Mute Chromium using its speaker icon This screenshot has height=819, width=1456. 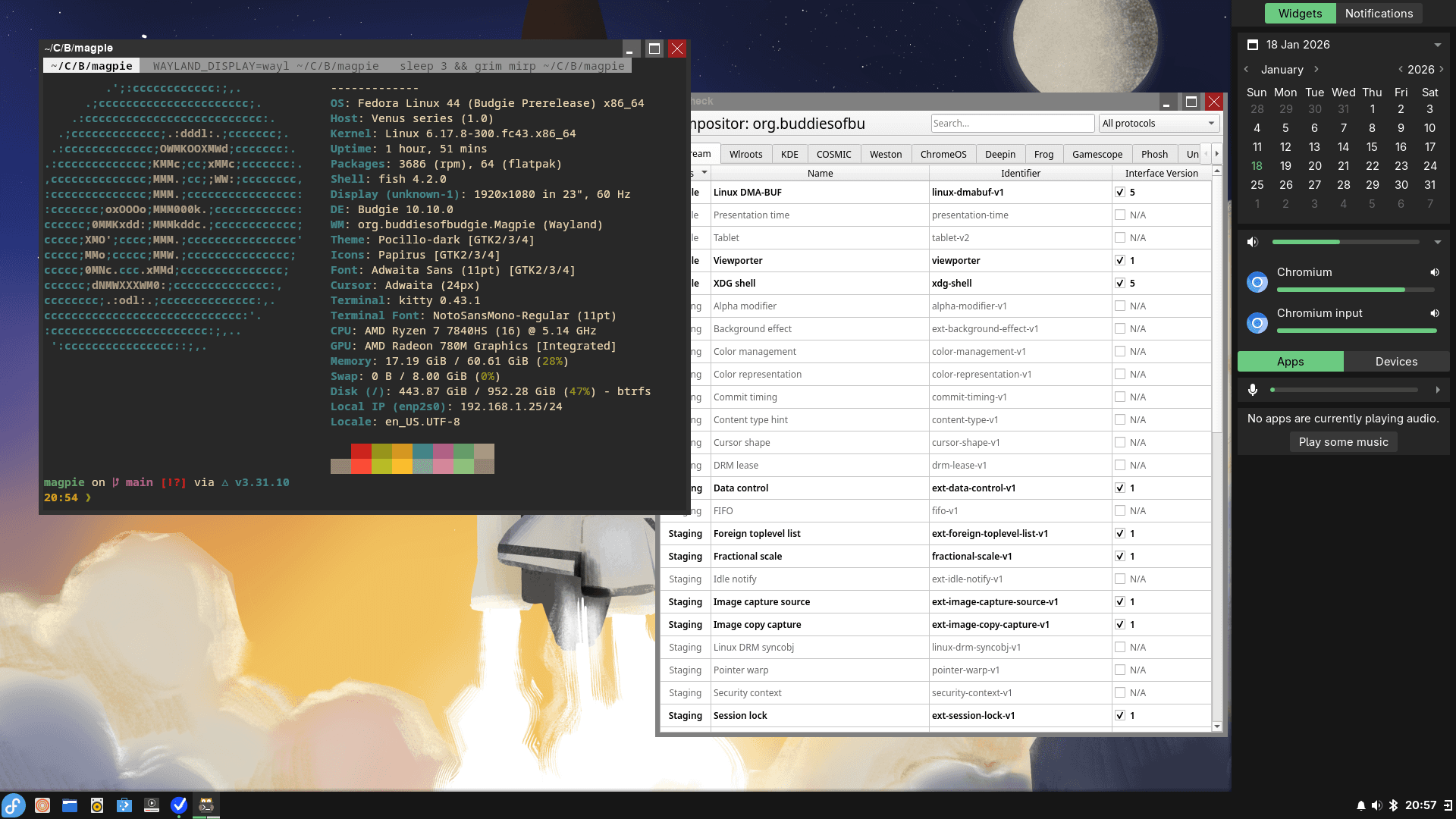tap(1435, 272)
